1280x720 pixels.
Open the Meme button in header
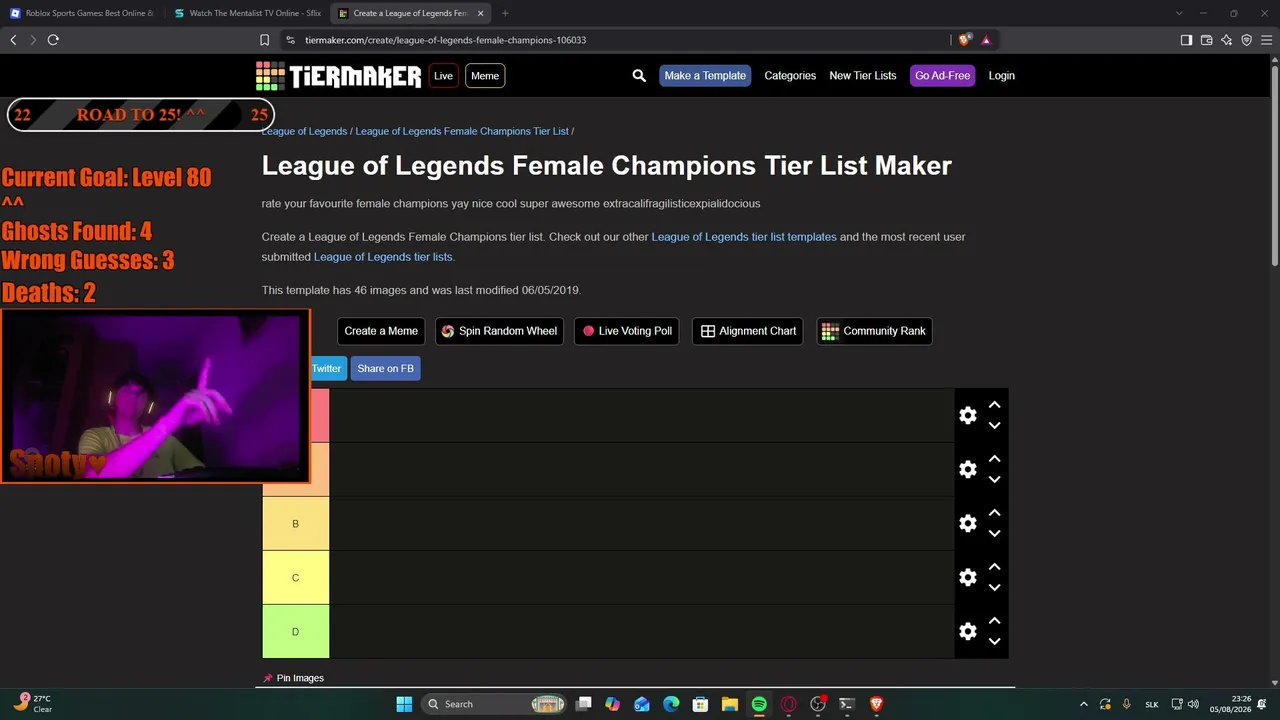[485, 76]
